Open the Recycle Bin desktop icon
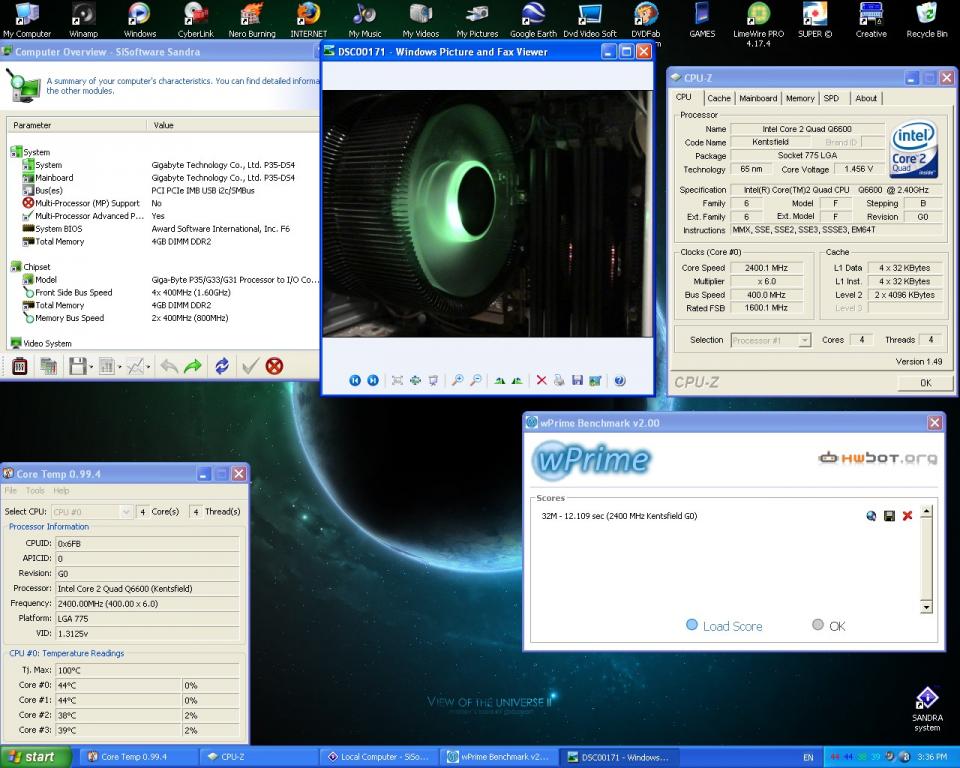The width and height of the screenshot is (960, 768). (926, 20)
